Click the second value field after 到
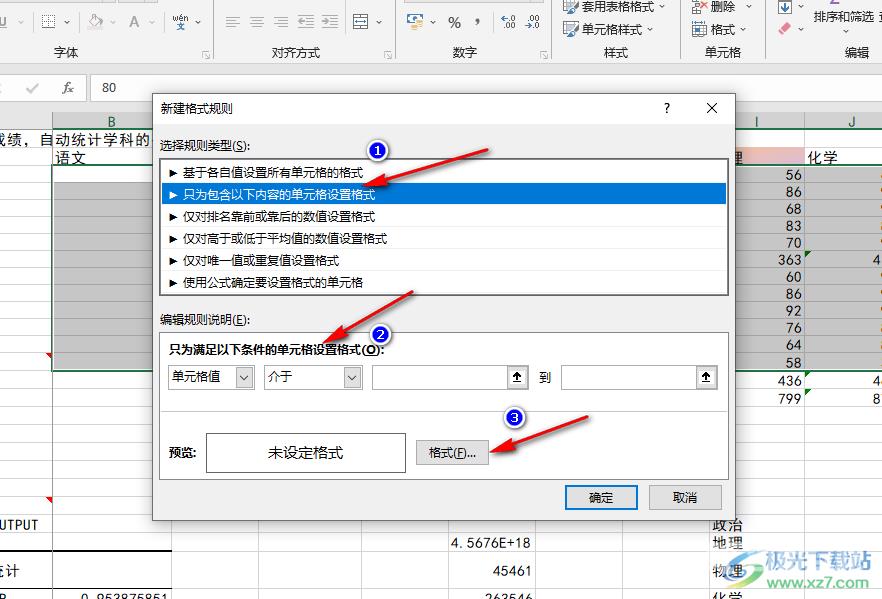This screenshot has width=882, height=599. [x=629, y=377]
